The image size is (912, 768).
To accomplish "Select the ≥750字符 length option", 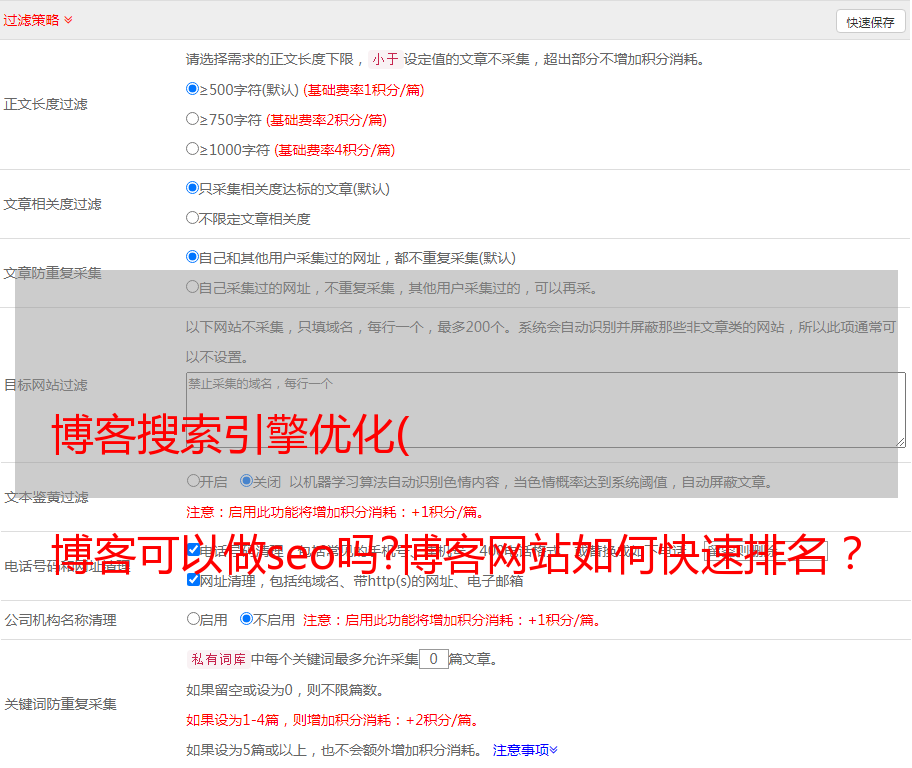I will pos(193,119).
